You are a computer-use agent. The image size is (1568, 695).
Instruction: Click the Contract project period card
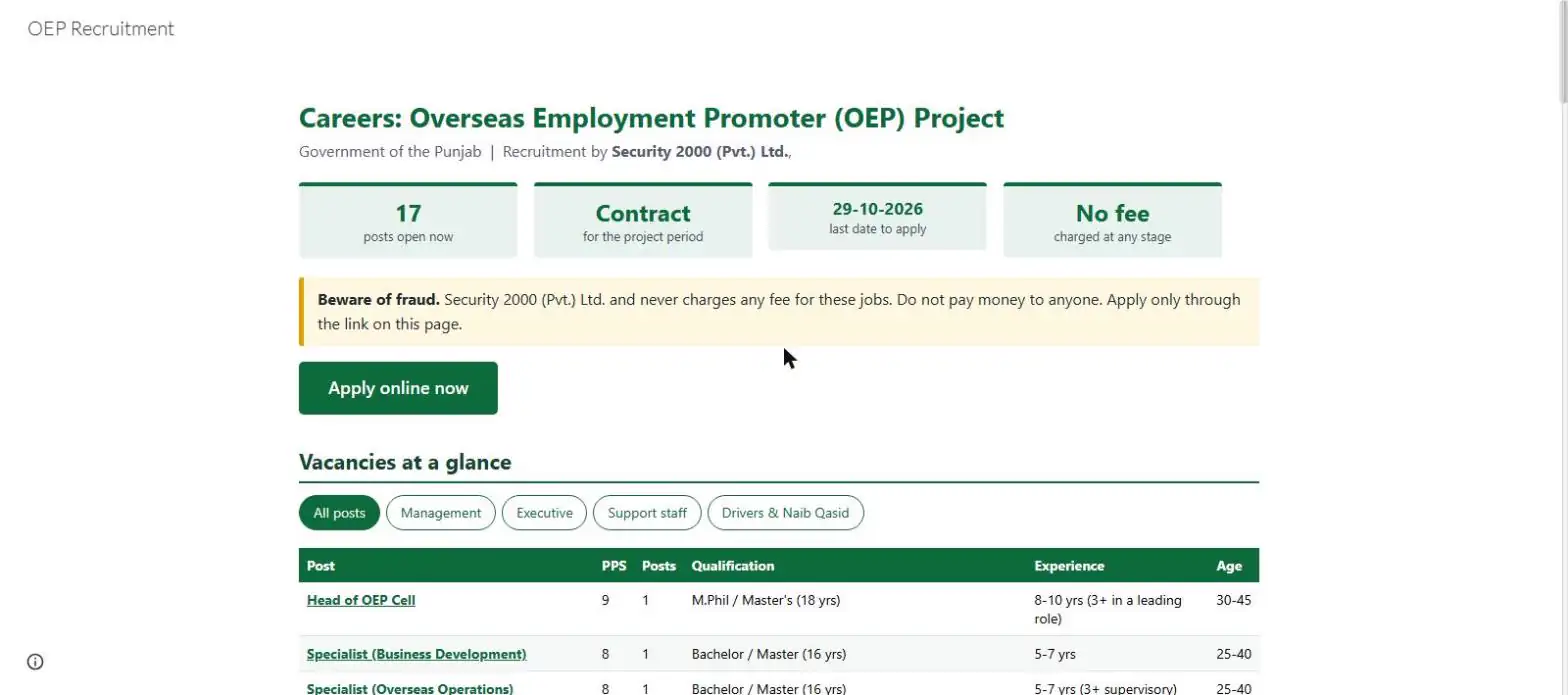[x=643, y=221]
